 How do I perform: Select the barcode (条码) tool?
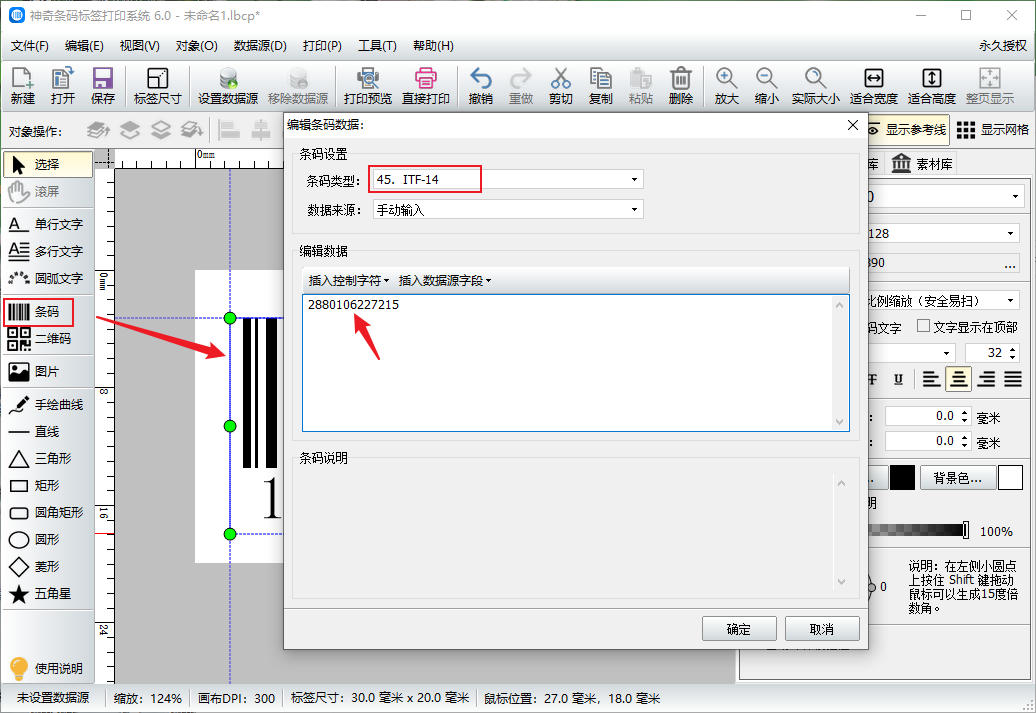point(38,312)
